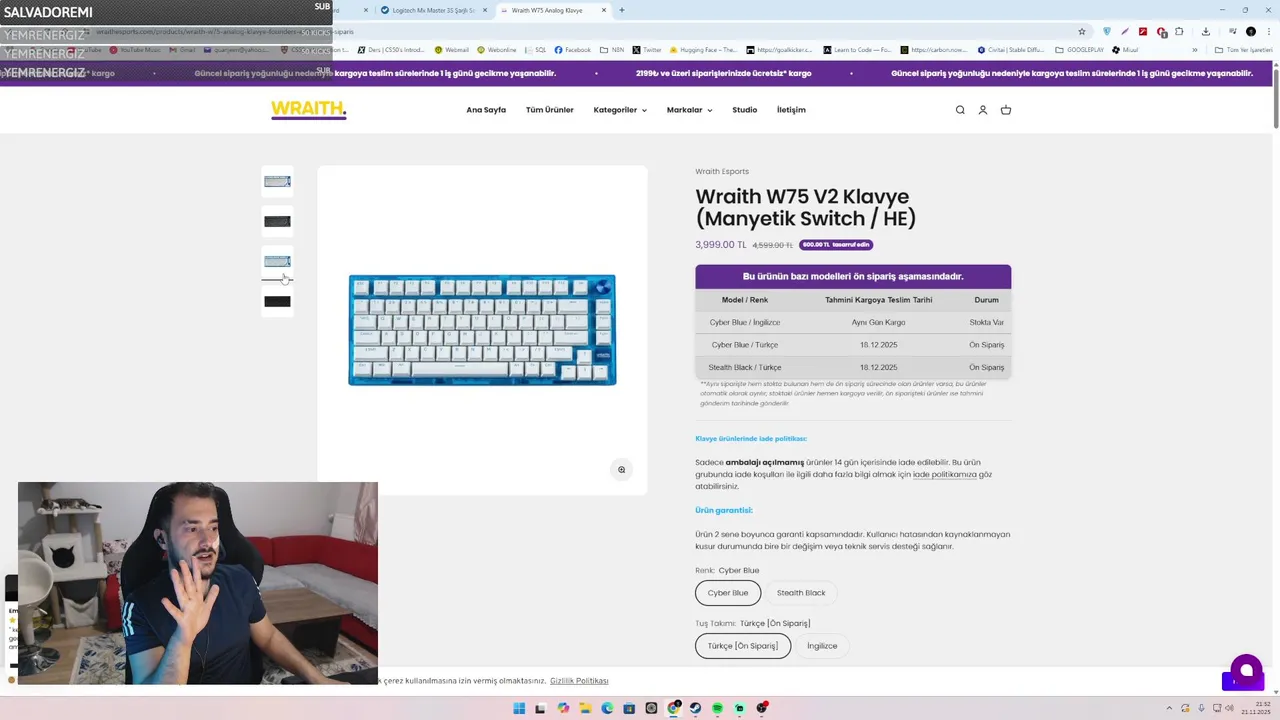Open Microsoft Edge from taskbar
The width and height of the screenshot is (1280, 720).
click(x=607, y=709)
